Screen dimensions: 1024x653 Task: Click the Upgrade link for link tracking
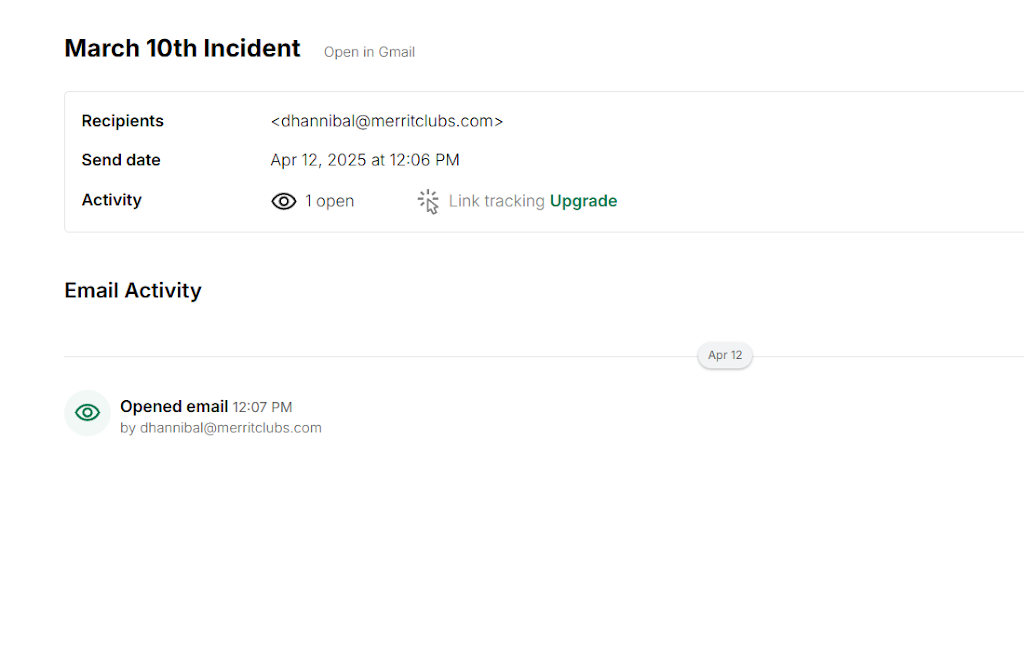pos(583,201)
